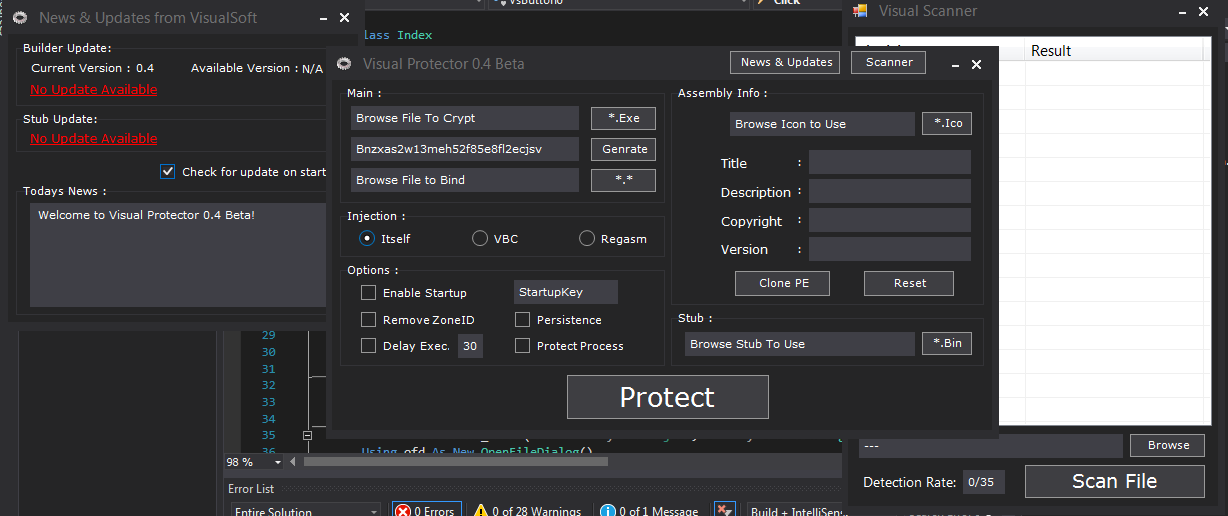Click the large Protect button
Image resolution: width=1228 pixels, height=516 pixels.
667,397
